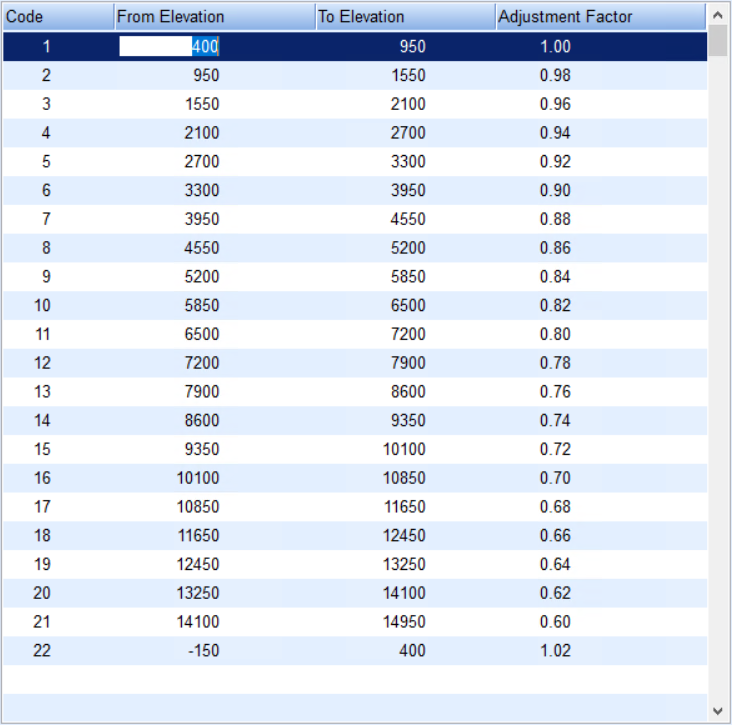
Task: Click To Elevation 6500 in row 10
Action: [408, 305]
